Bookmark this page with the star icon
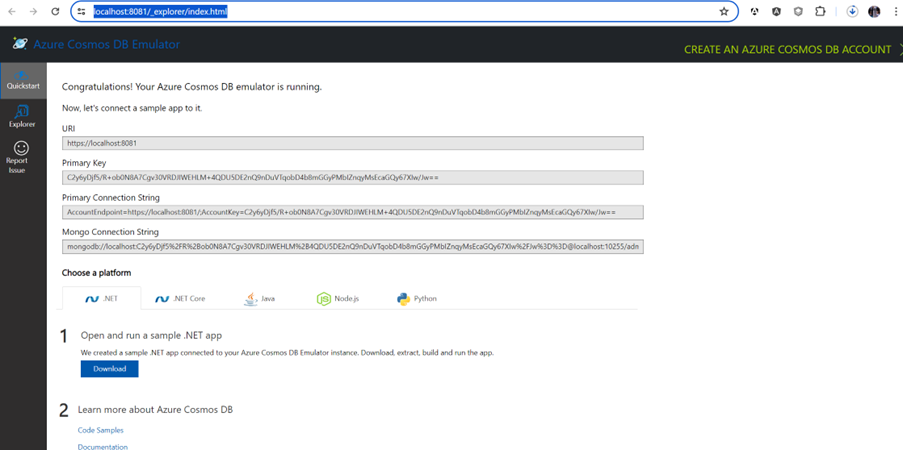Viewport: 903px width, 450px height. (724, 12)
